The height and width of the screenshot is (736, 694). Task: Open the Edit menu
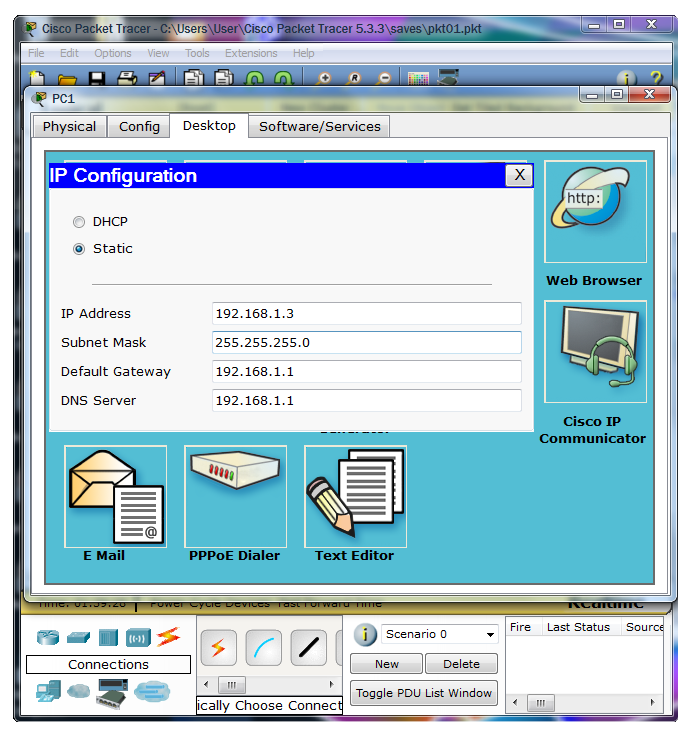click(x=69, y=53)
